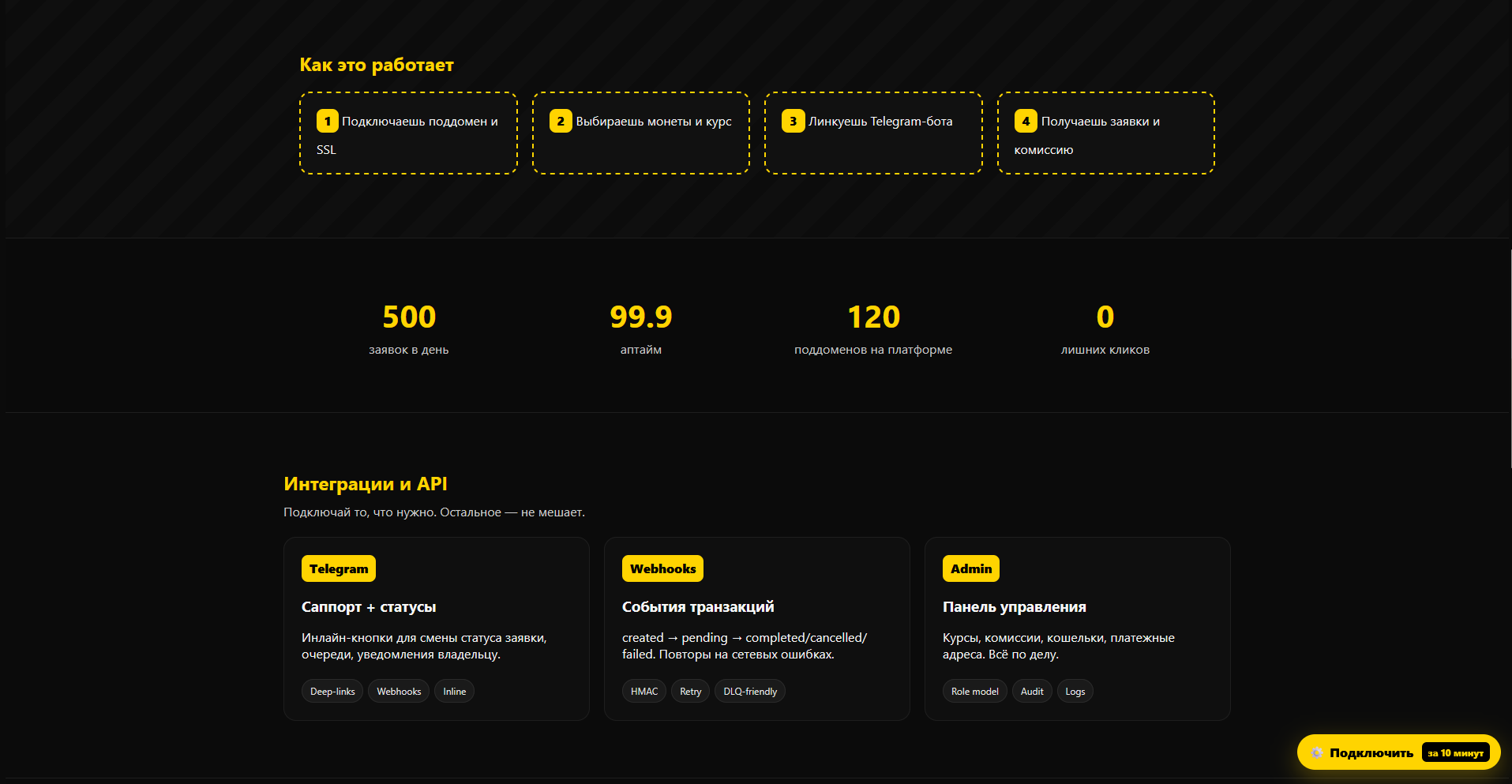
Task: Click the "поддоменов на платформе" label
Action: point(873,350)
